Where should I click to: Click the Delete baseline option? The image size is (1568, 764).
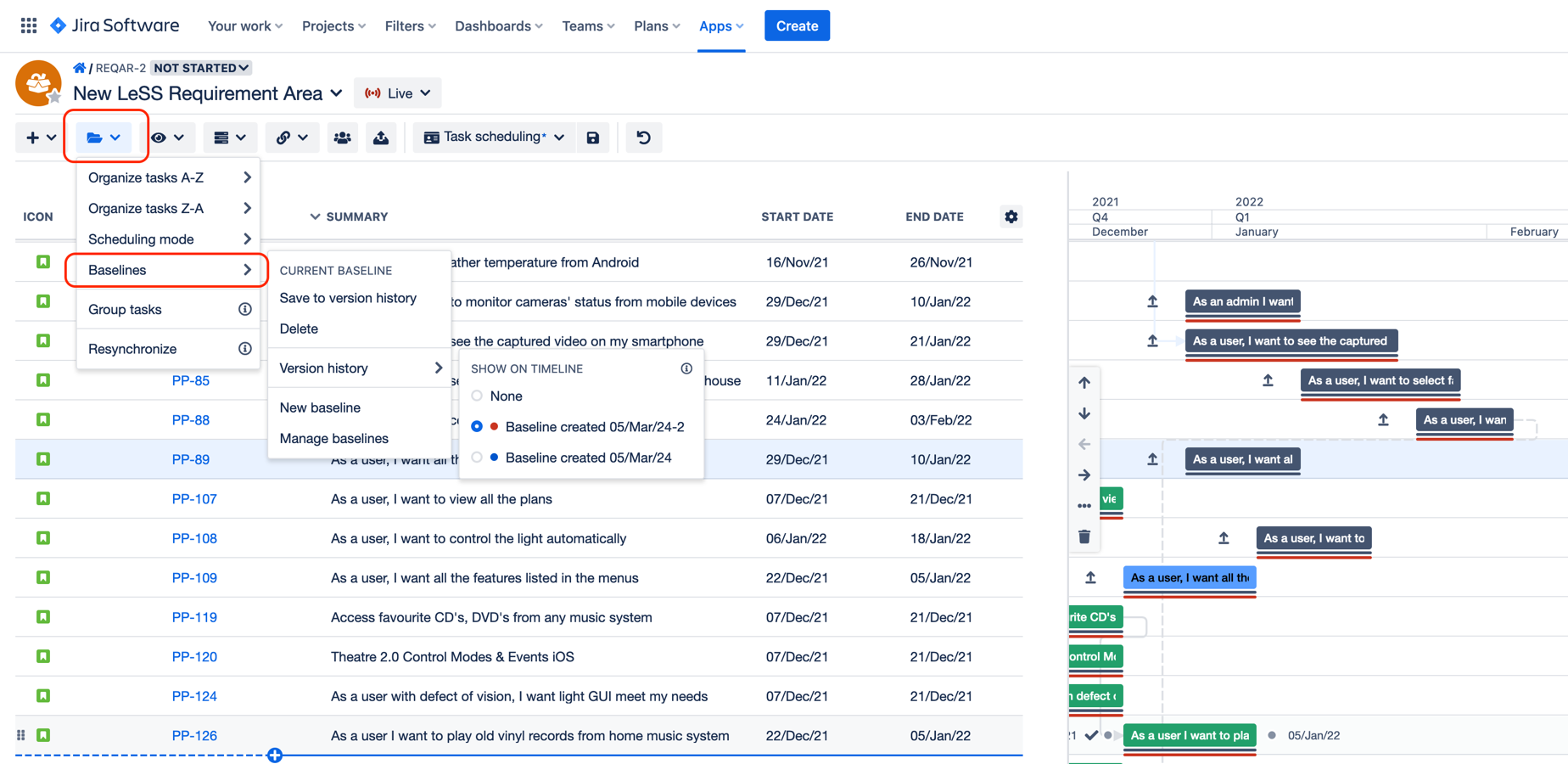click(x=299, y=329)
